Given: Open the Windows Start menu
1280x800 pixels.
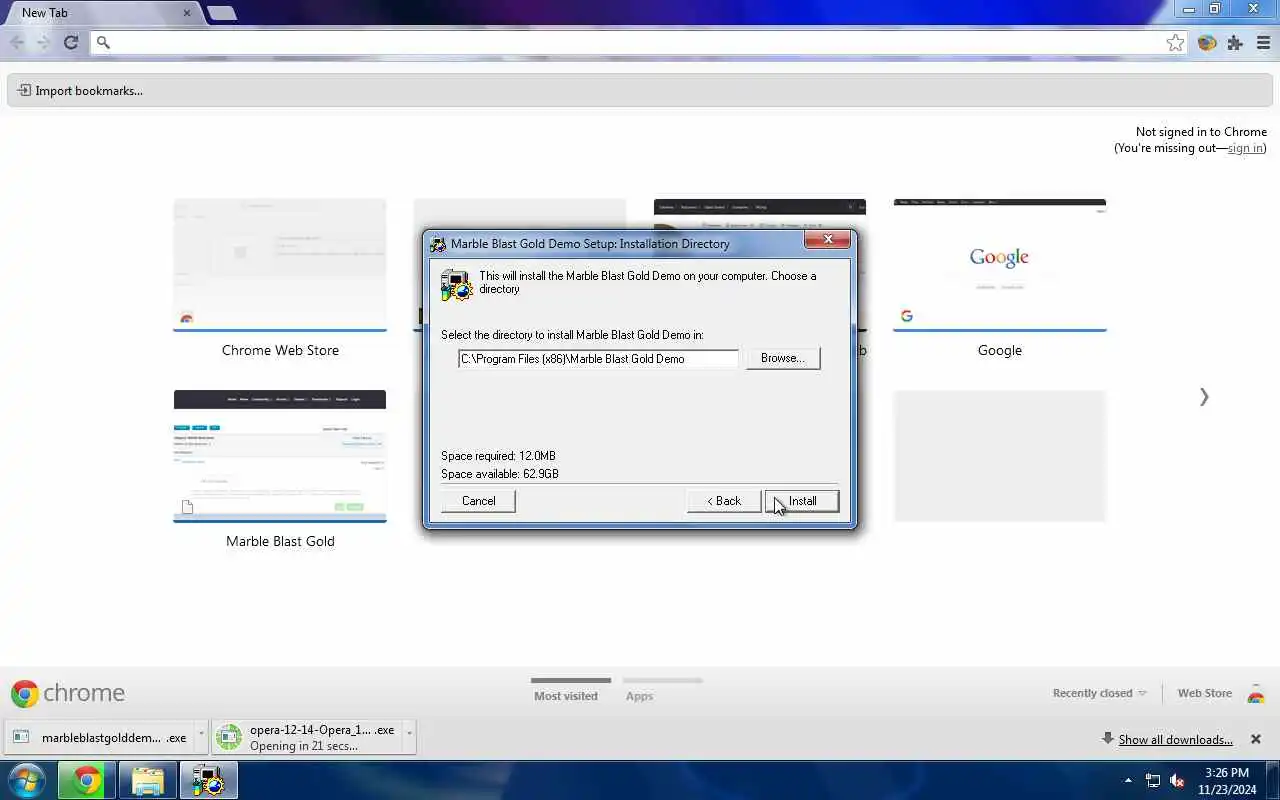Looking at the screenshot, I should click(x=25, y=780).
